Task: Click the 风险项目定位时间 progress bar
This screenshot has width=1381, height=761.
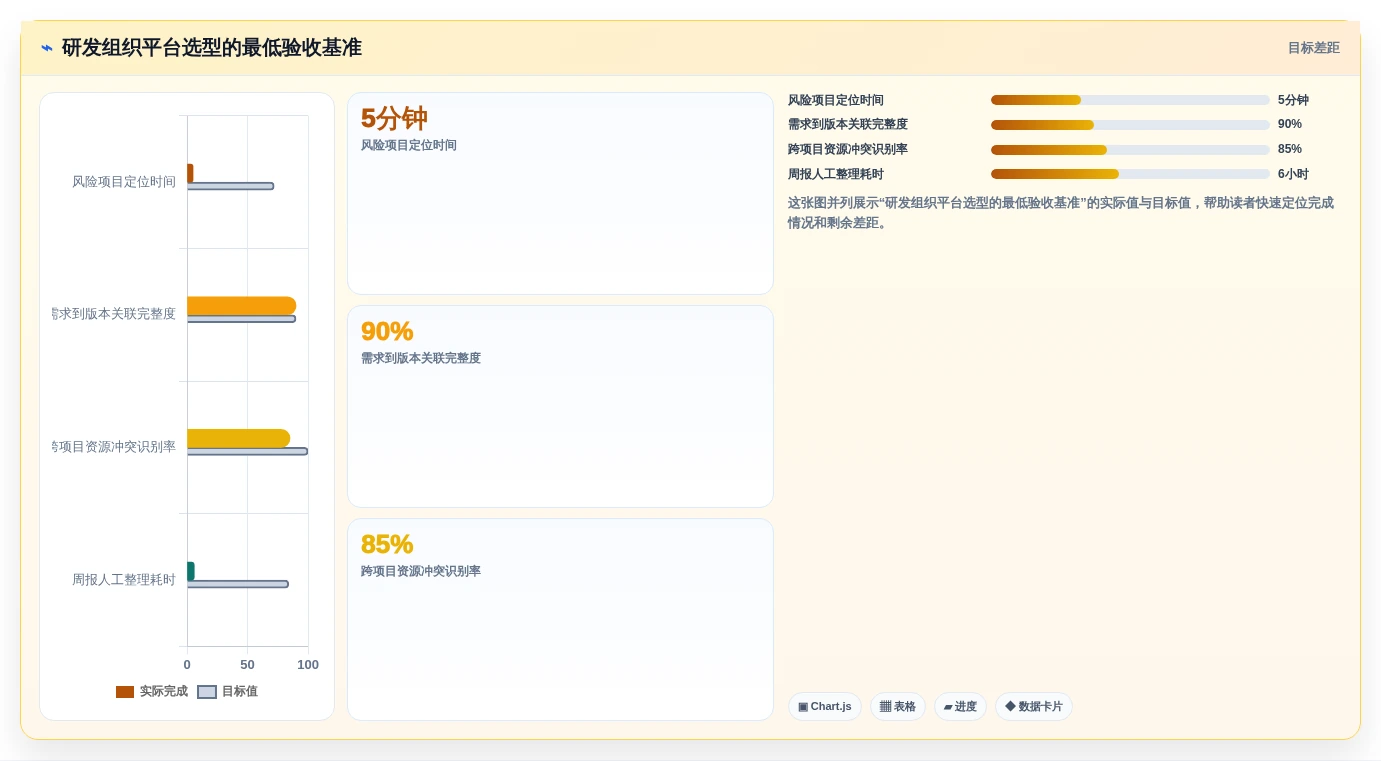Action: pyautogui.click(x=1130, y=100)
